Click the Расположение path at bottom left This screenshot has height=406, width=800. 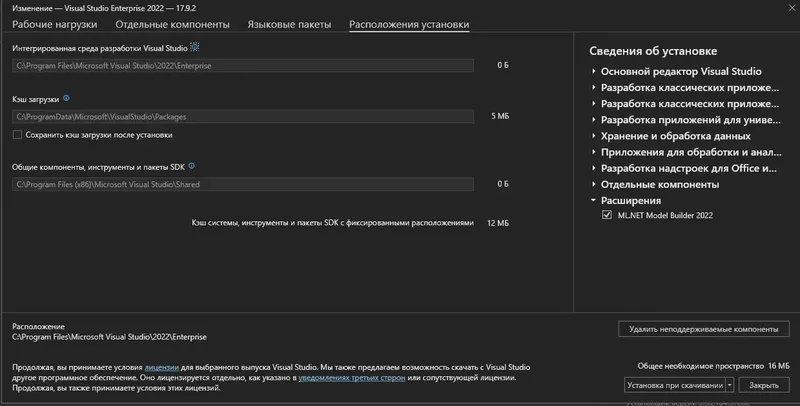[x=110, y=337]
